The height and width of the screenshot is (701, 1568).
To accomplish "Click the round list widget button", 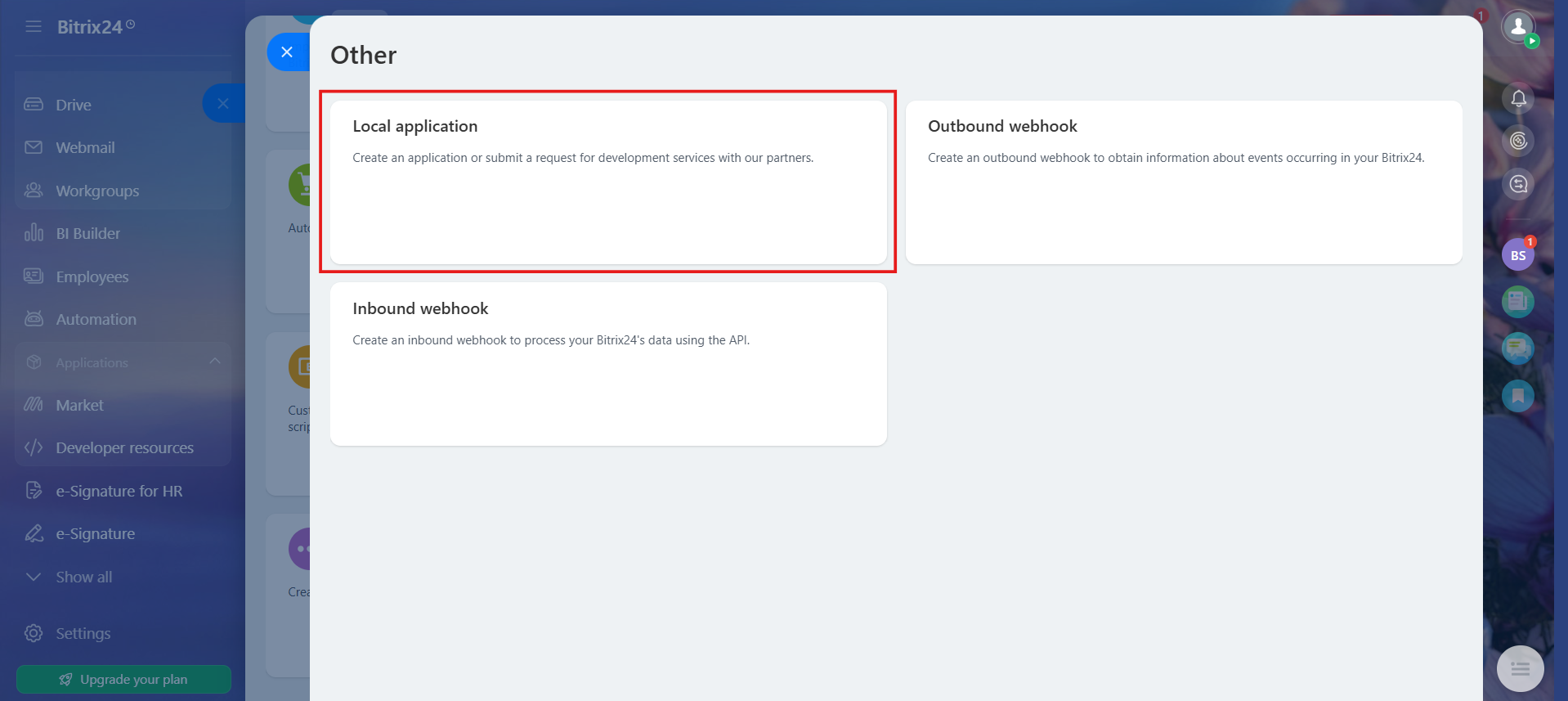I will click(1520, 669).
